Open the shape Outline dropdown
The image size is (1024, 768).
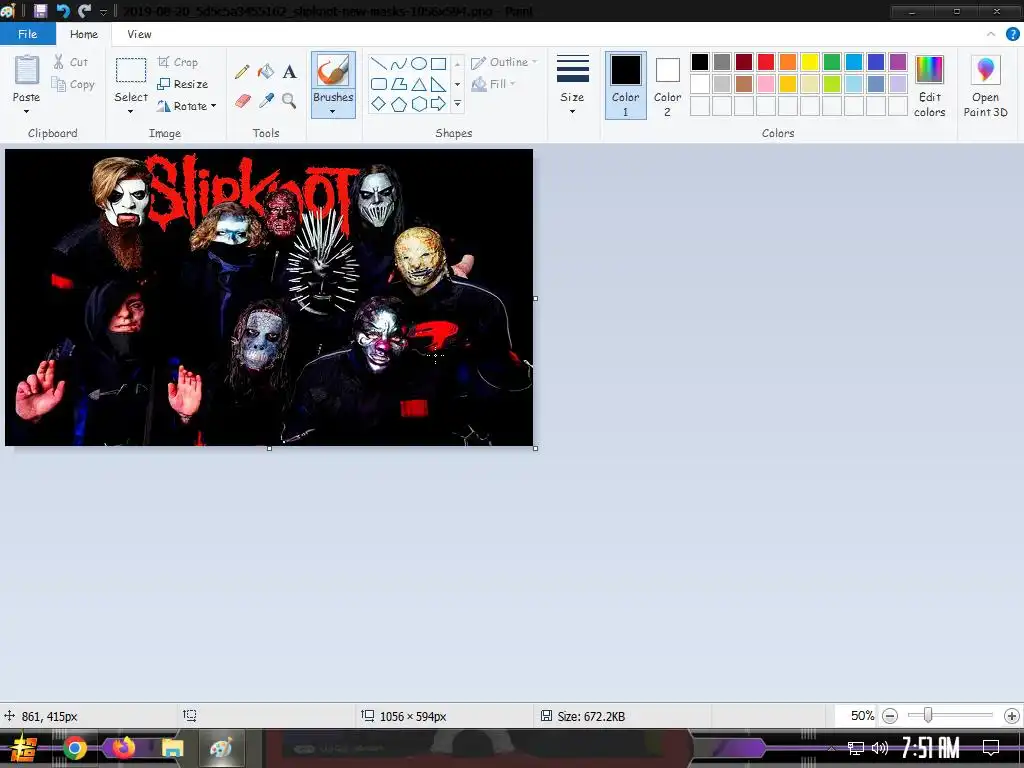click(504, 62)
